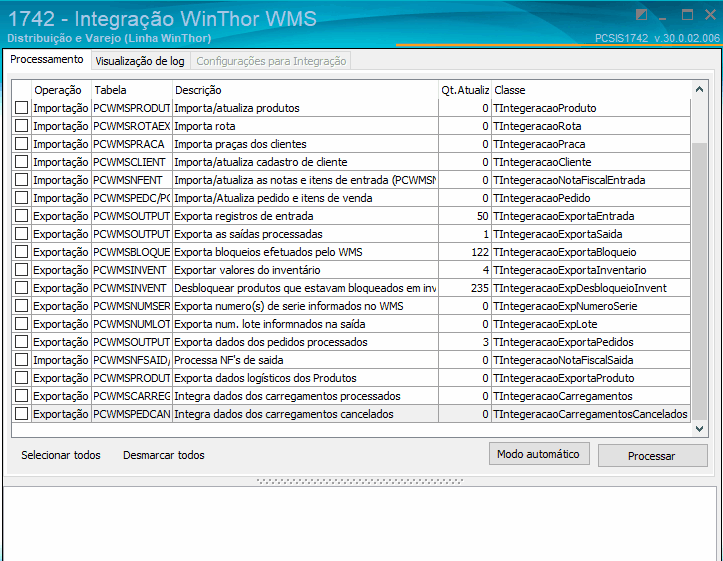The width and height of the screenshot is (723, 561).
Task: Click the Classe column header
Action: click(x=591, y=90)
